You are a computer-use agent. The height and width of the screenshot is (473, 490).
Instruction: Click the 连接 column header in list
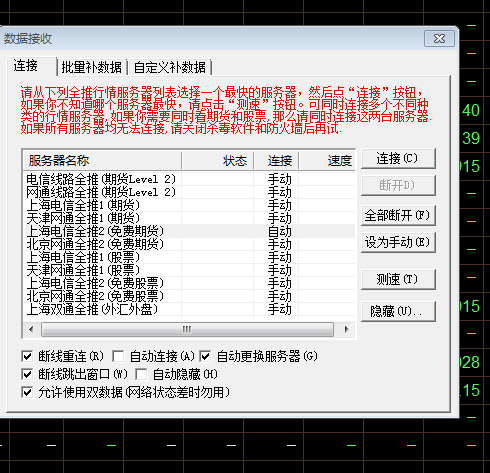[276, 161]
